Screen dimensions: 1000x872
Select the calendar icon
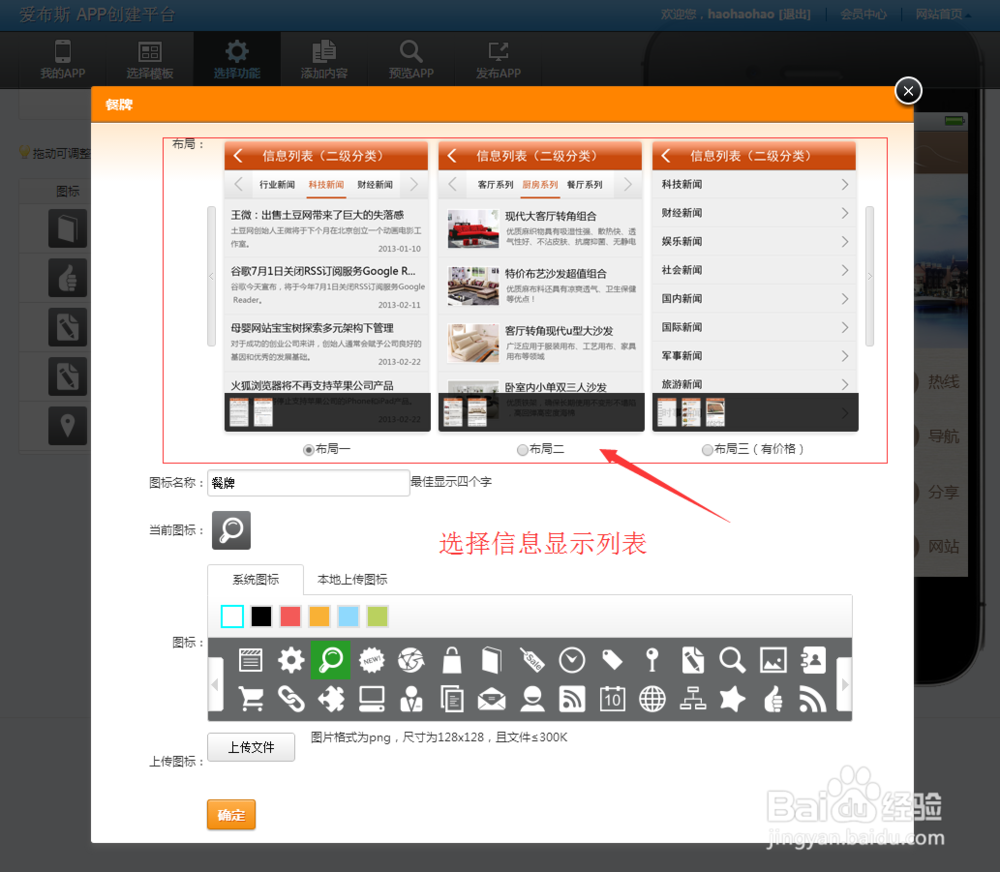click(612, 698)
